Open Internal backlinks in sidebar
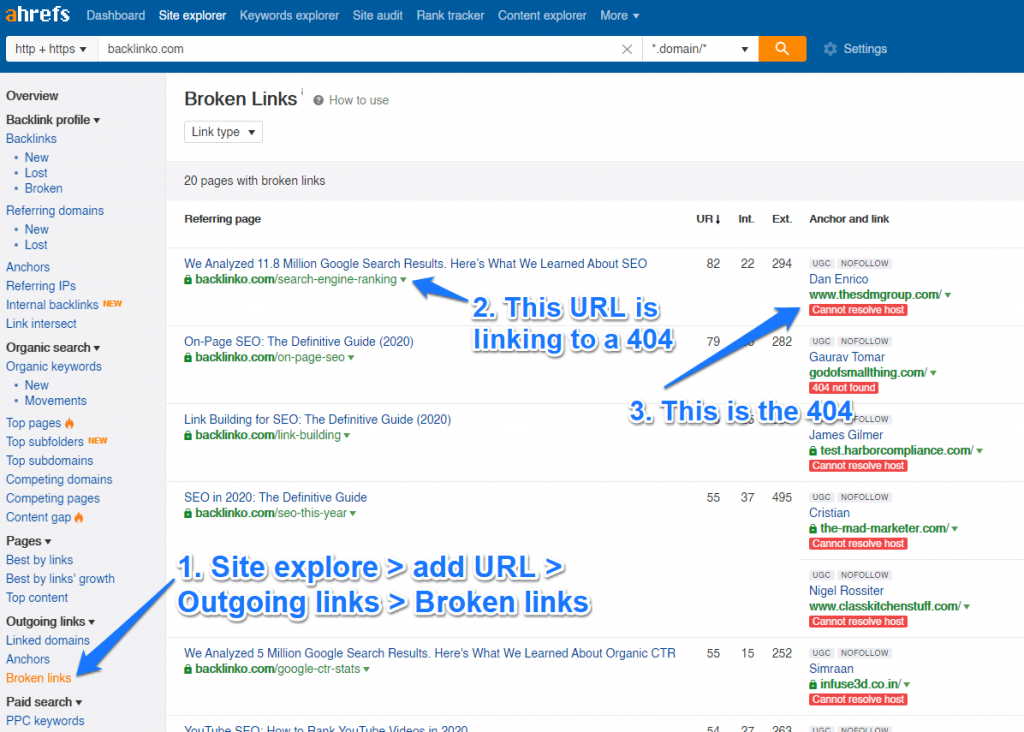This screenshot has height=732, width=1024. coord(52,304)
